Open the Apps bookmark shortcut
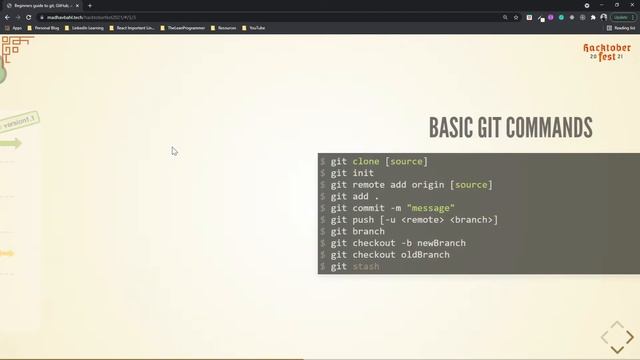640x360 pixels. pos(13,28)
